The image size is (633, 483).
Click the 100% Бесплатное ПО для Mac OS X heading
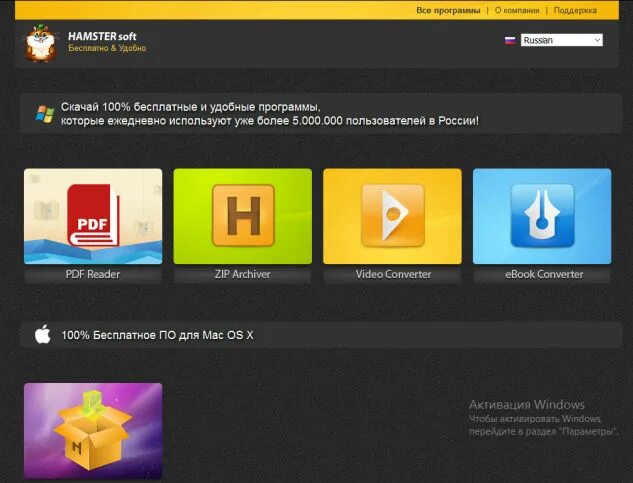[157, 335]
